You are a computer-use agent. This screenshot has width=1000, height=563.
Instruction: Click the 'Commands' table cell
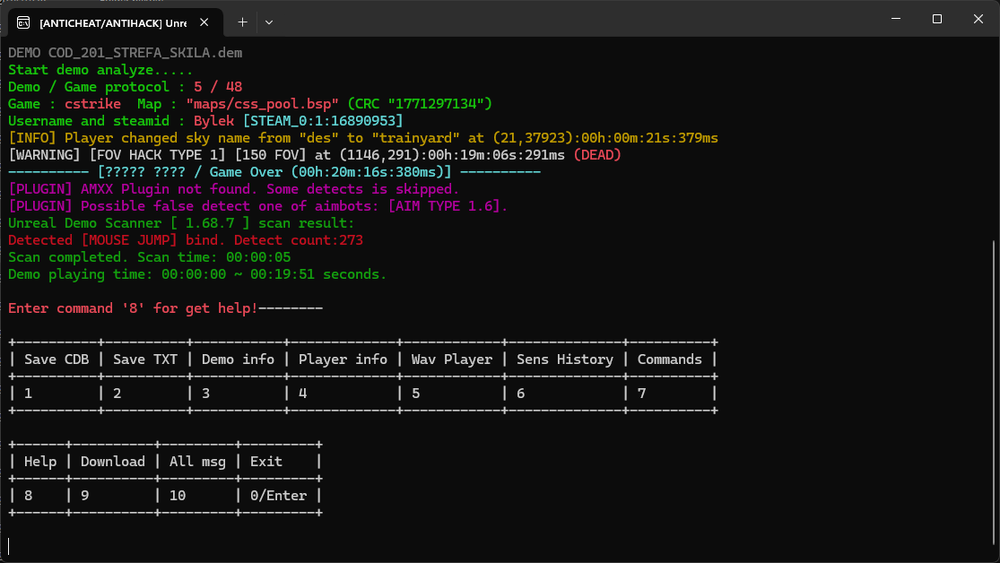(670, 360)
